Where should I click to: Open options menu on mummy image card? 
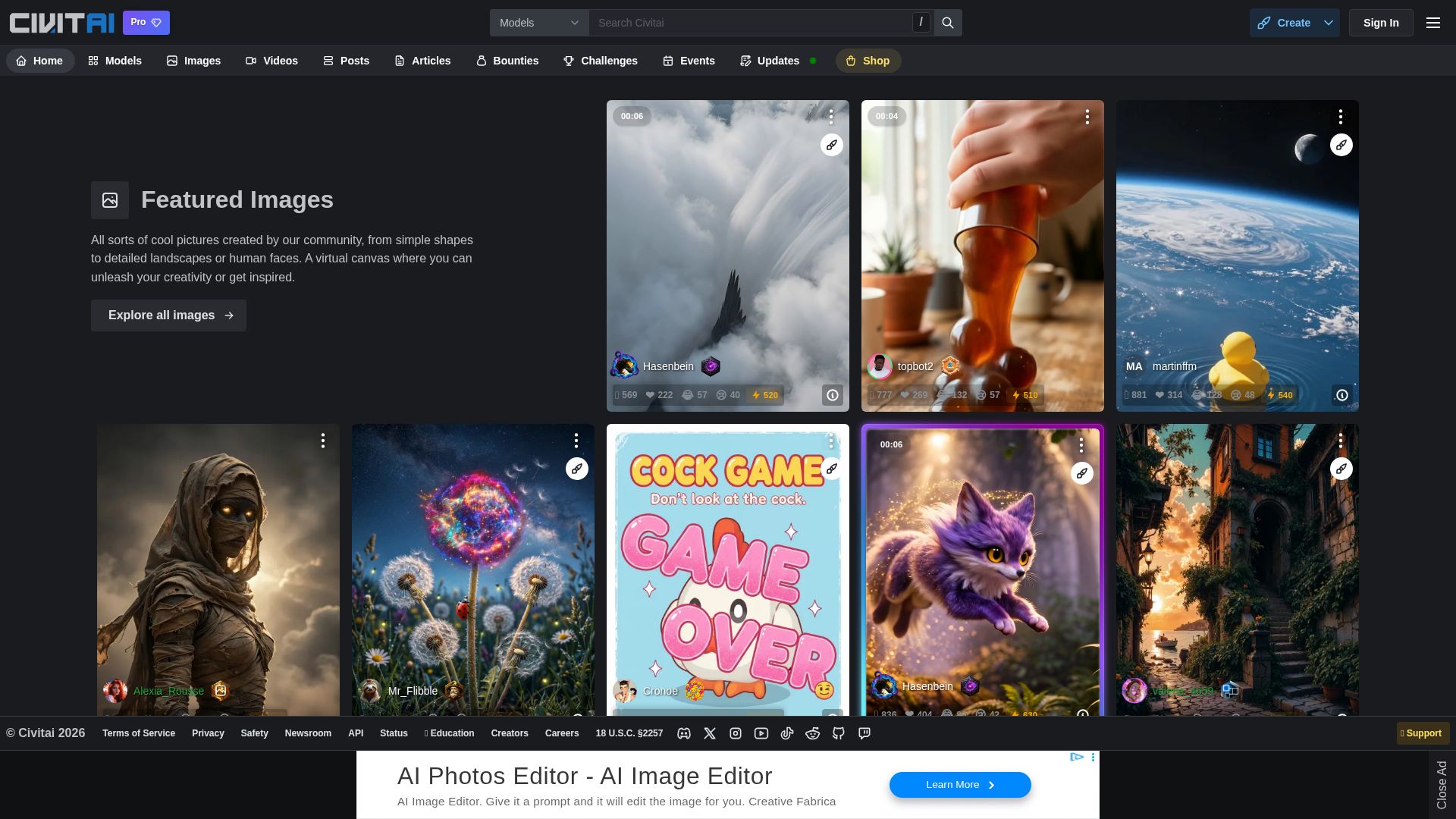323,441
